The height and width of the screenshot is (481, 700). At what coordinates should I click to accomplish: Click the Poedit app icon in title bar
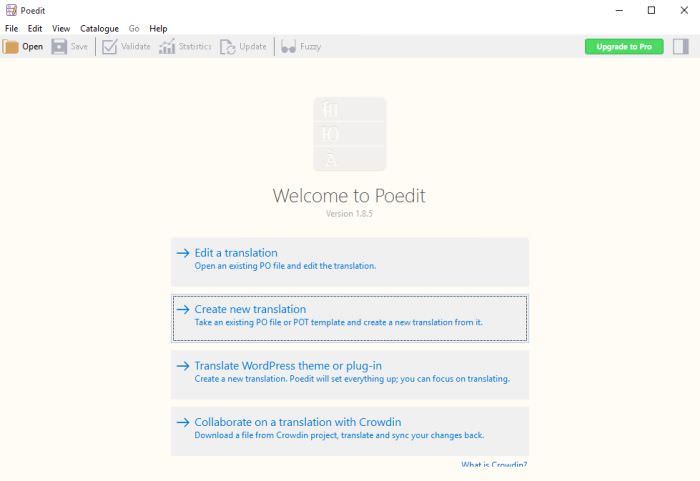(x=11, y=10)
